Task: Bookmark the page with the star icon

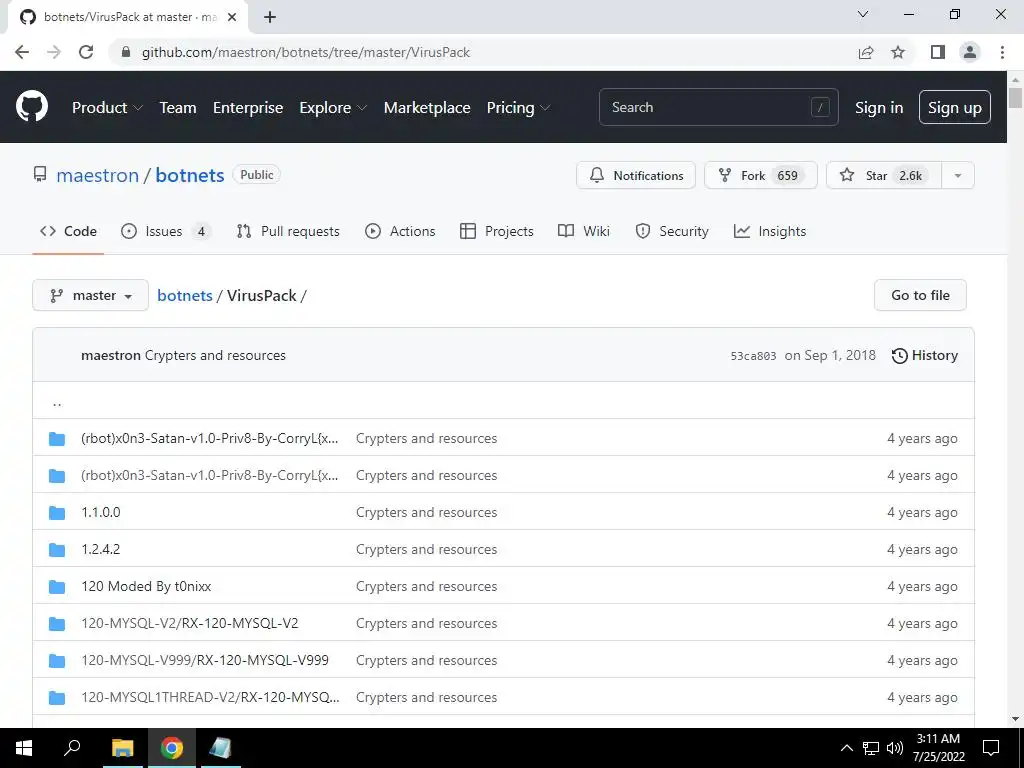Action: tap(899, 52)
